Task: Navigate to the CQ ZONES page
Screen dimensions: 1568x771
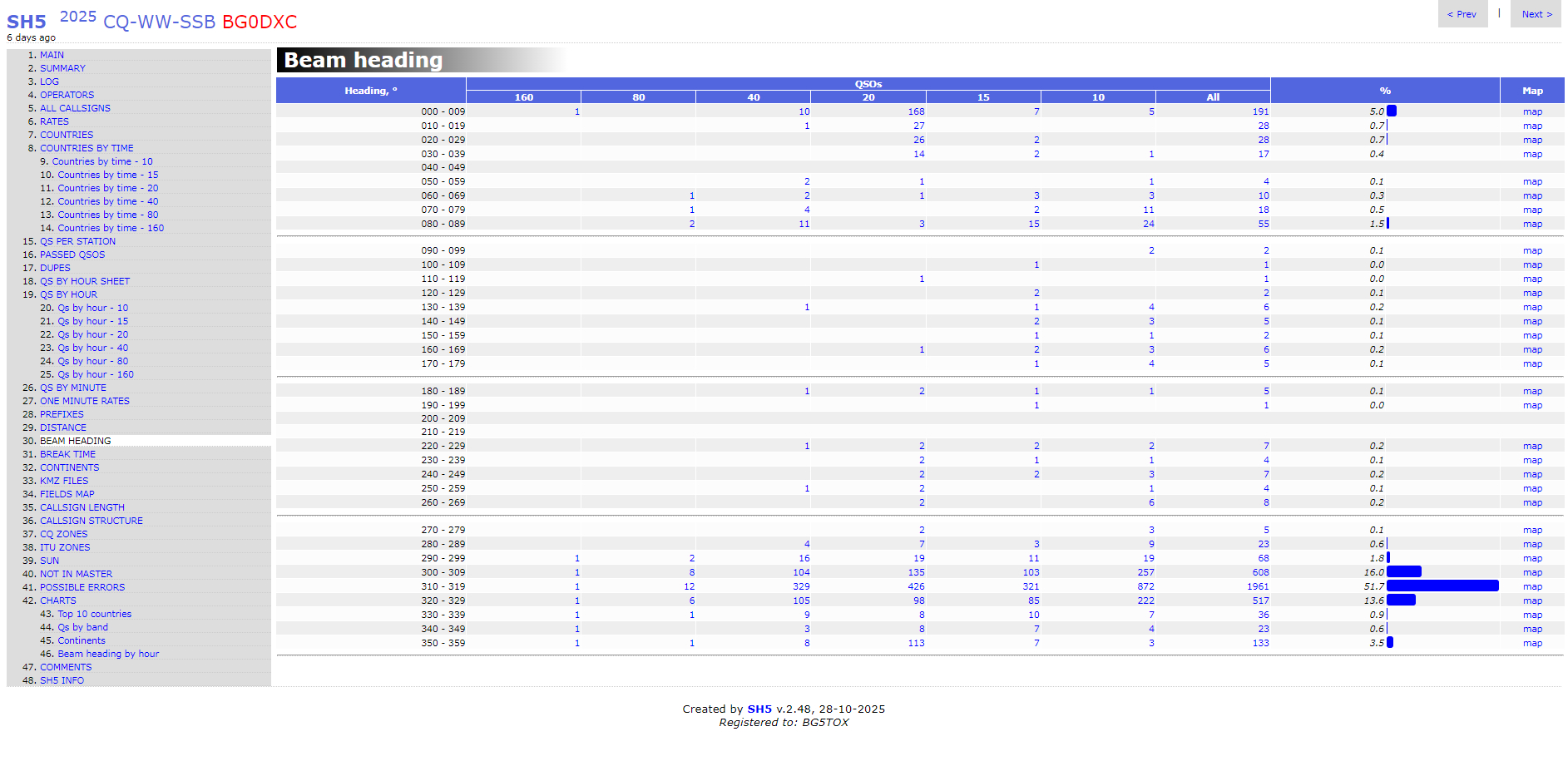Action: click(63, 534)
